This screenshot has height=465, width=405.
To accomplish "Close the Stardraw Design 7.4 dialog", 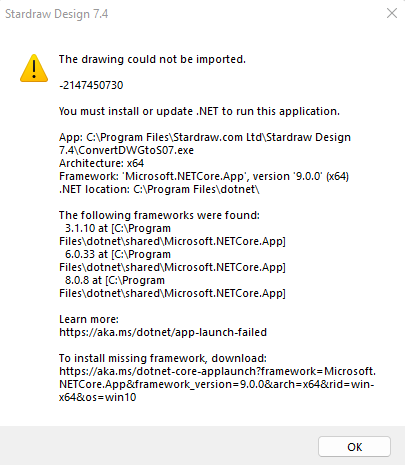I will click(x=392, y=13).
